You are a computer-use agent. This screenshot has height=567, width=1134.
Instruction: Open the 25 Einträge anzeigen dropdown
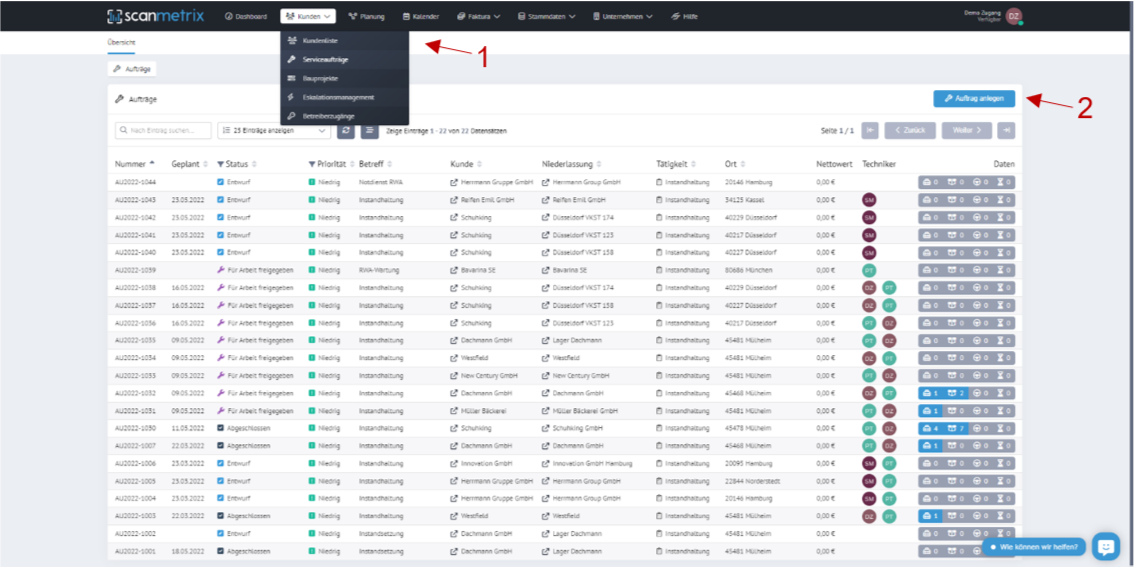point(274,131)
